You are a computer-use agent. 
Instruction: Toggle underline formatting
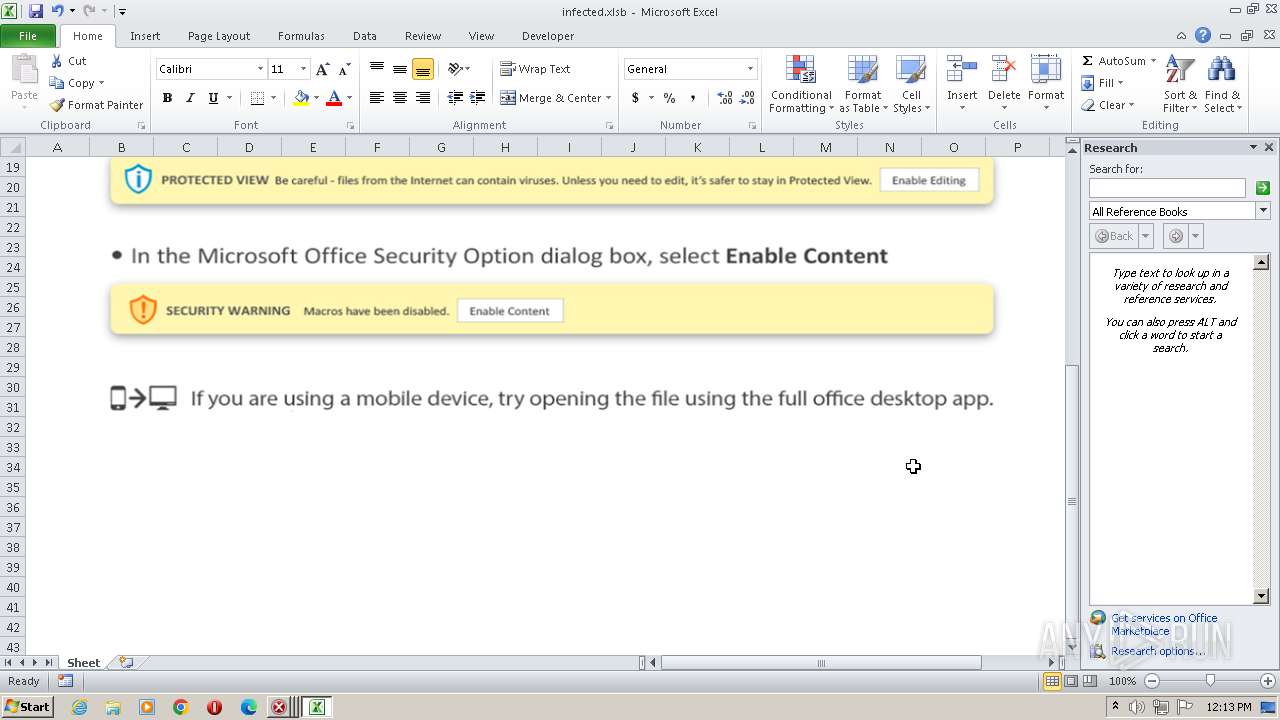[x=213, y=98]
